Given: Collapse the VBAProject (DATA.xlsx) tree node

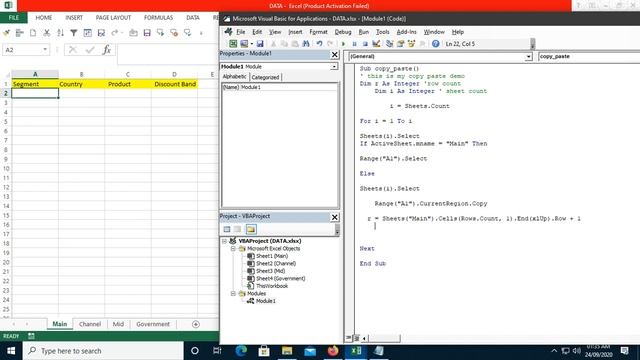Looking at the screenshot, I should [x=224, y=241].
